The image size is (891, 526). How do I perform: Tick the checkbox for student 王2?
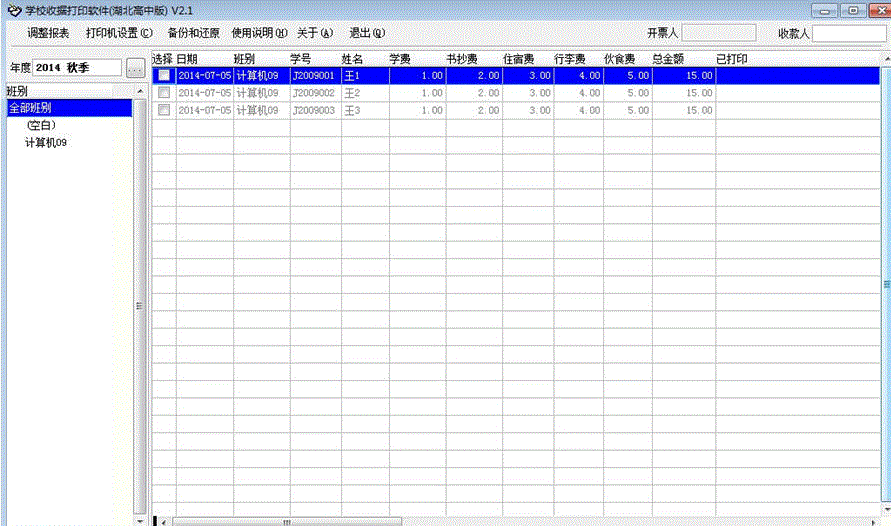click(x=163, y=93)
